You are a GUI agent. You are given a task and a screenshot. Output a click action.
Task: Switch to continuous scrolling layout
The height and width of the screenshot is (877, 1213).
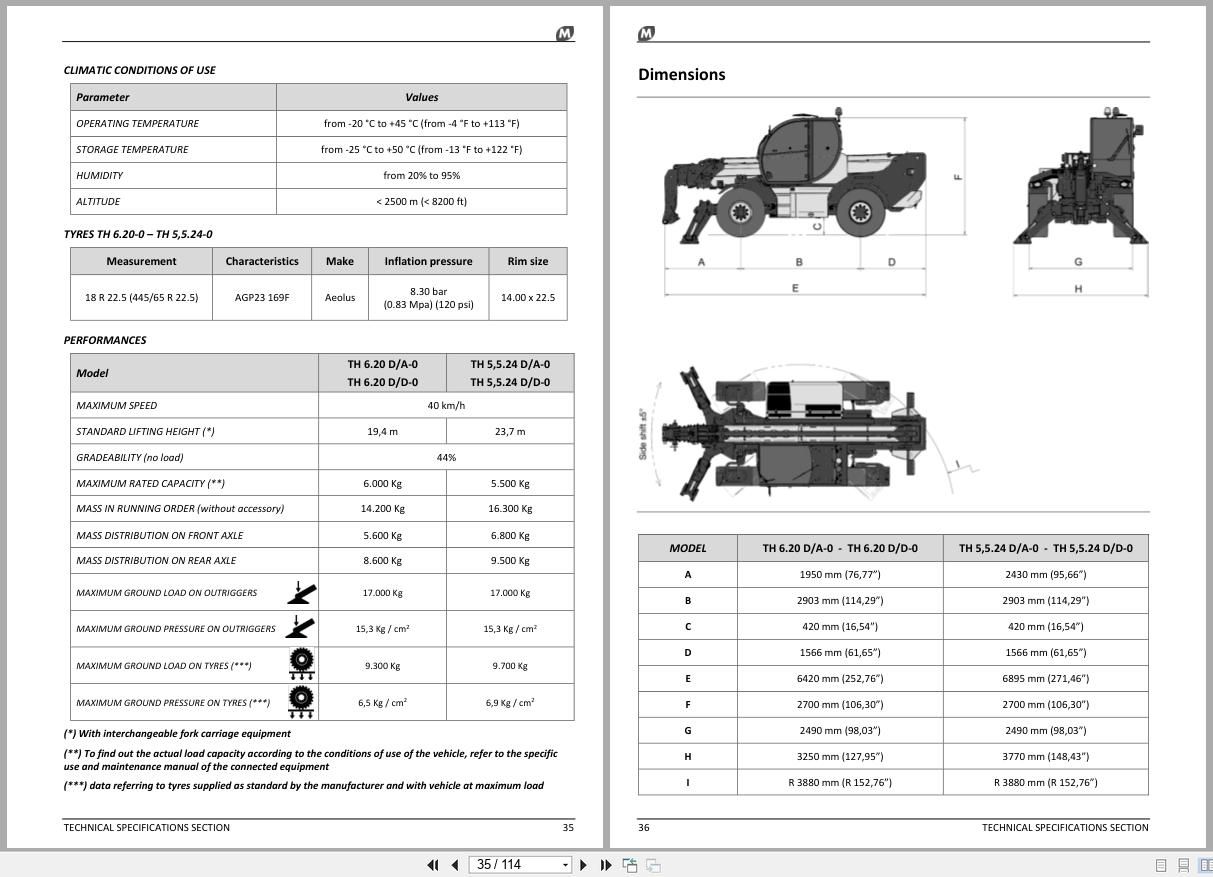1183,865
